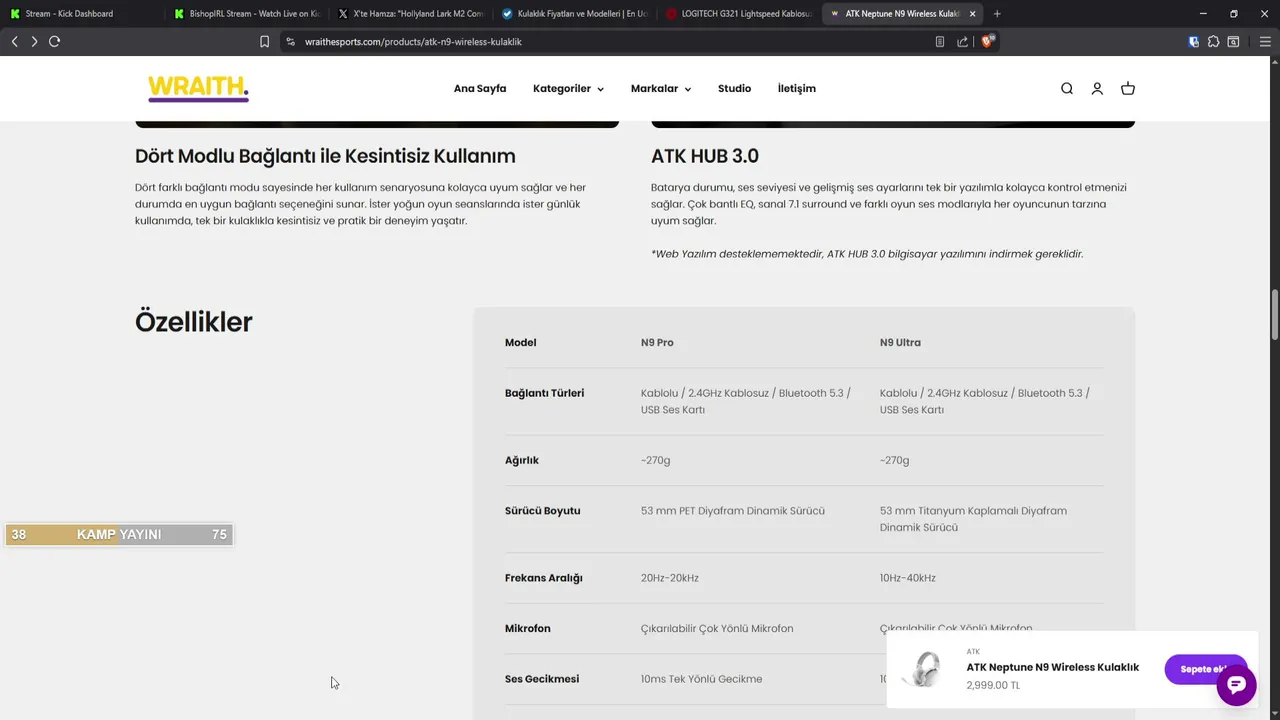Viewport: 1280px width, 720px height.
Task: Click the Sepete ekle button
Action: coord(1205,669)
